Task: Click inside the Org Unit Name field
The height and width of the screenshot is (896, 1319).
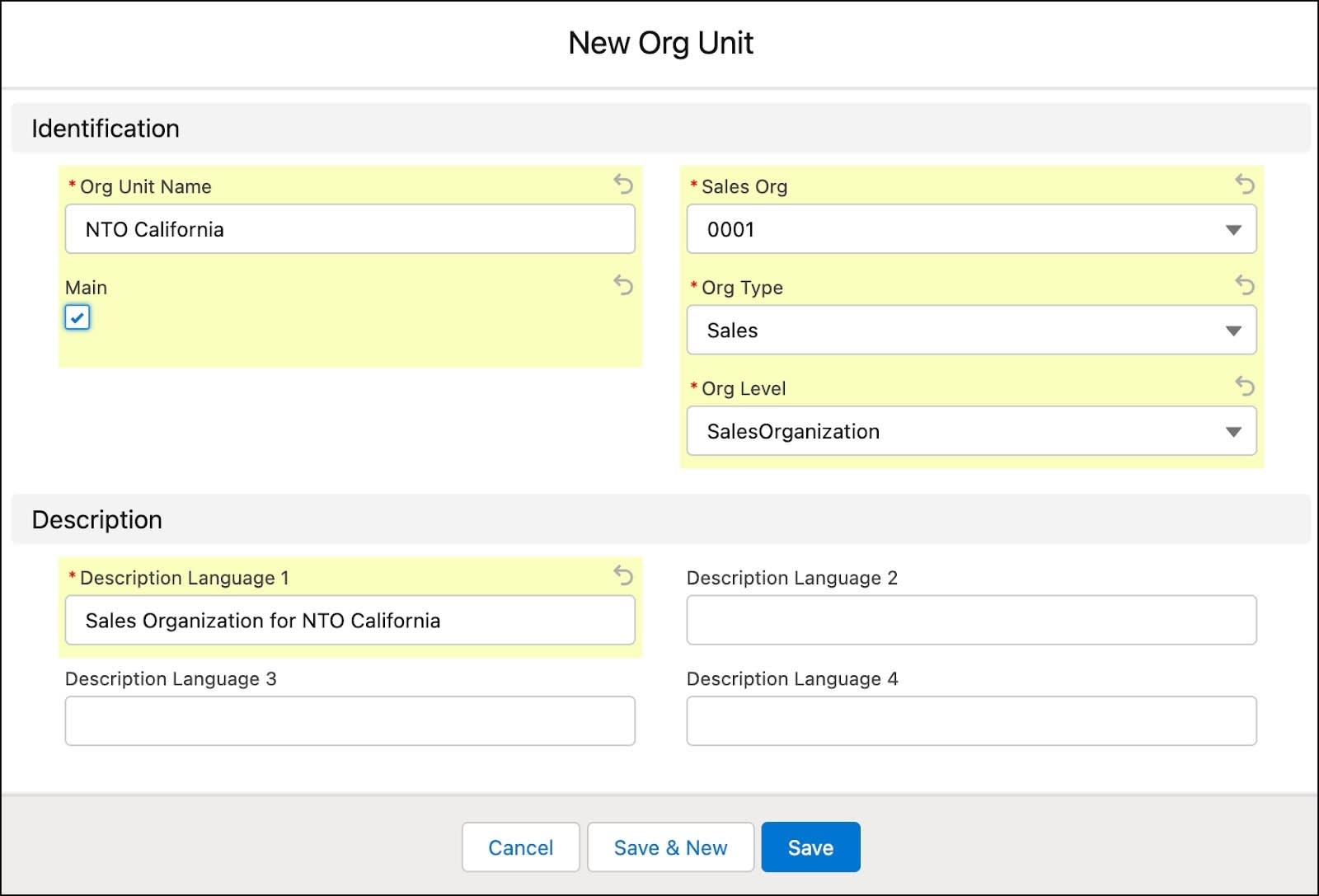Action: (x=350, y=229)
